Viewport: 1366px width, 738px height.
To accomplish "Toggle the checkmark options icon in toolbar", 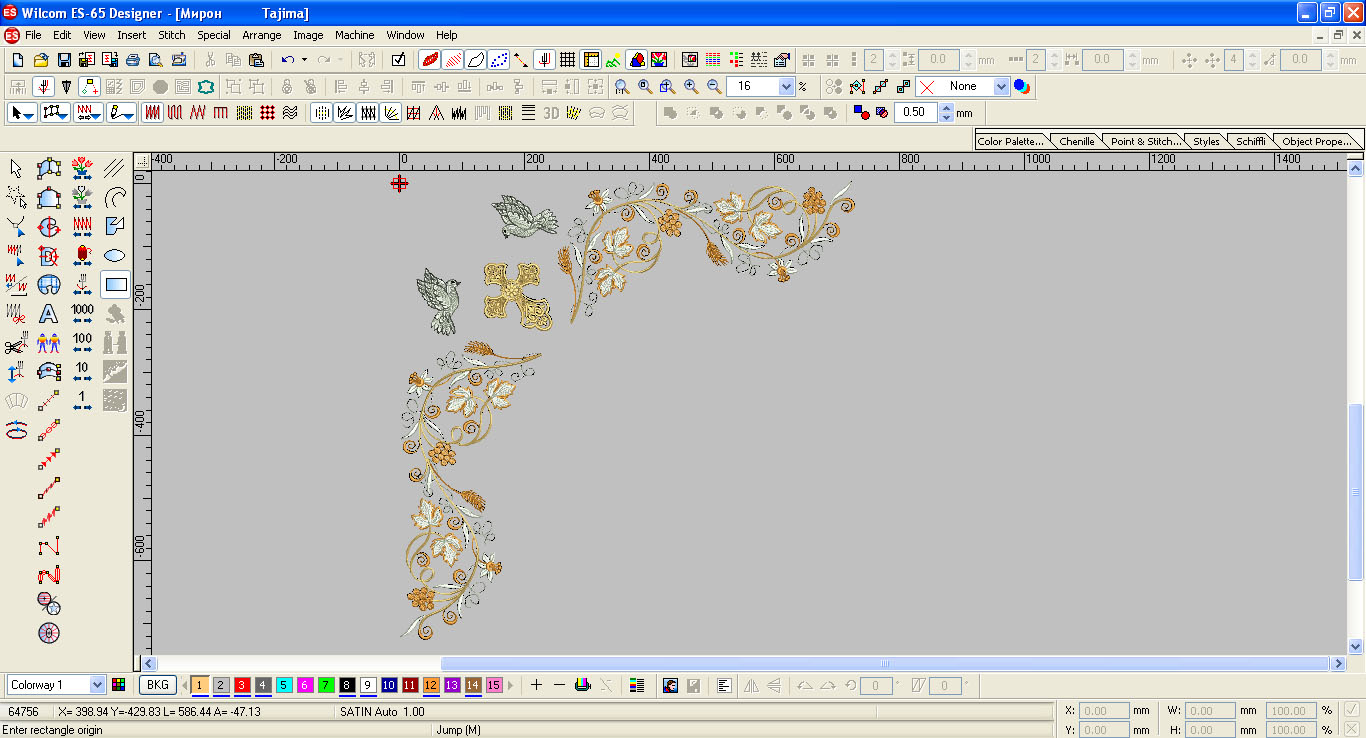I will pos(398,60).
